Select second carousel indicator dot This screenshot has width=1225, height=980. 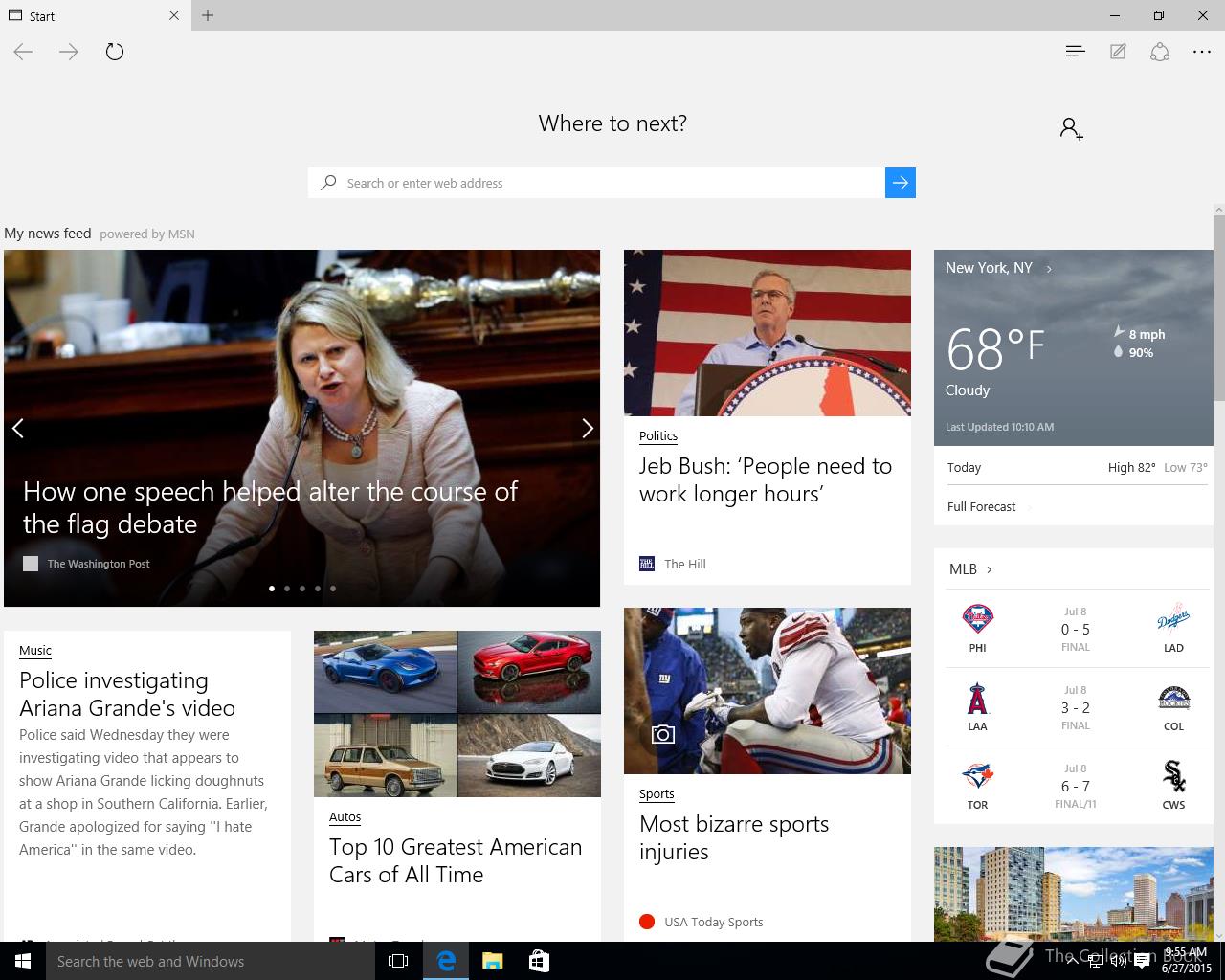(x=287, y=589)
